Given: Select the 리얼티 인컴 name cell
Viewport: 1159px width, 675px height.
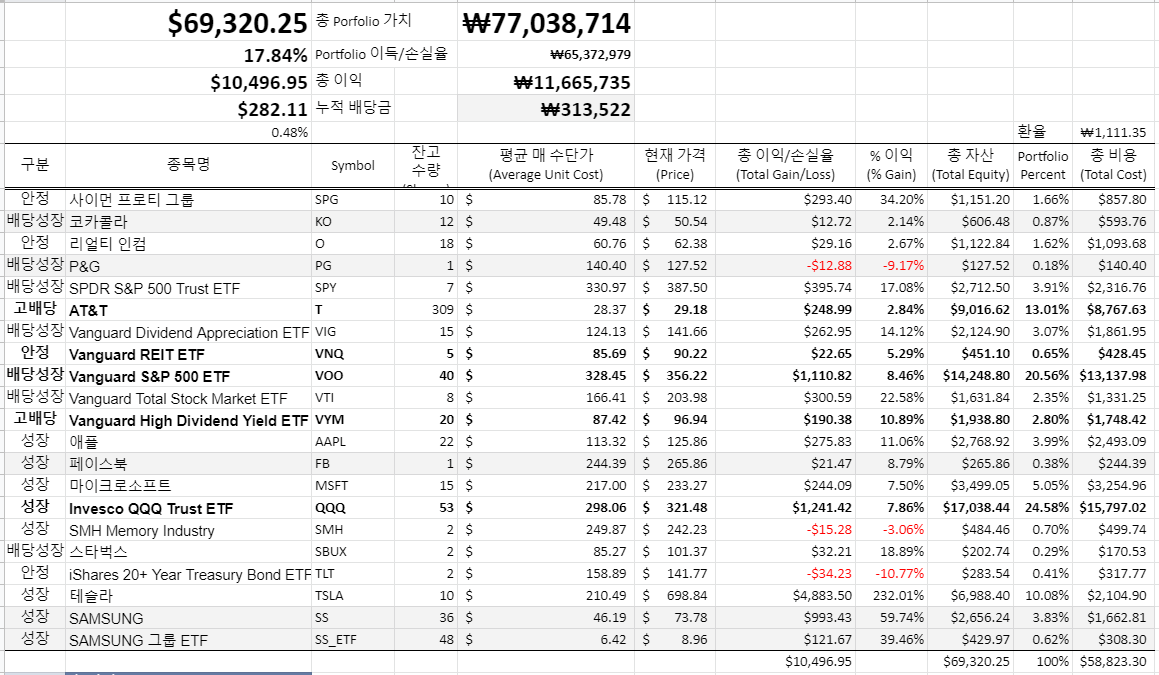Looking at the screenshot, I should pos(188,243).
